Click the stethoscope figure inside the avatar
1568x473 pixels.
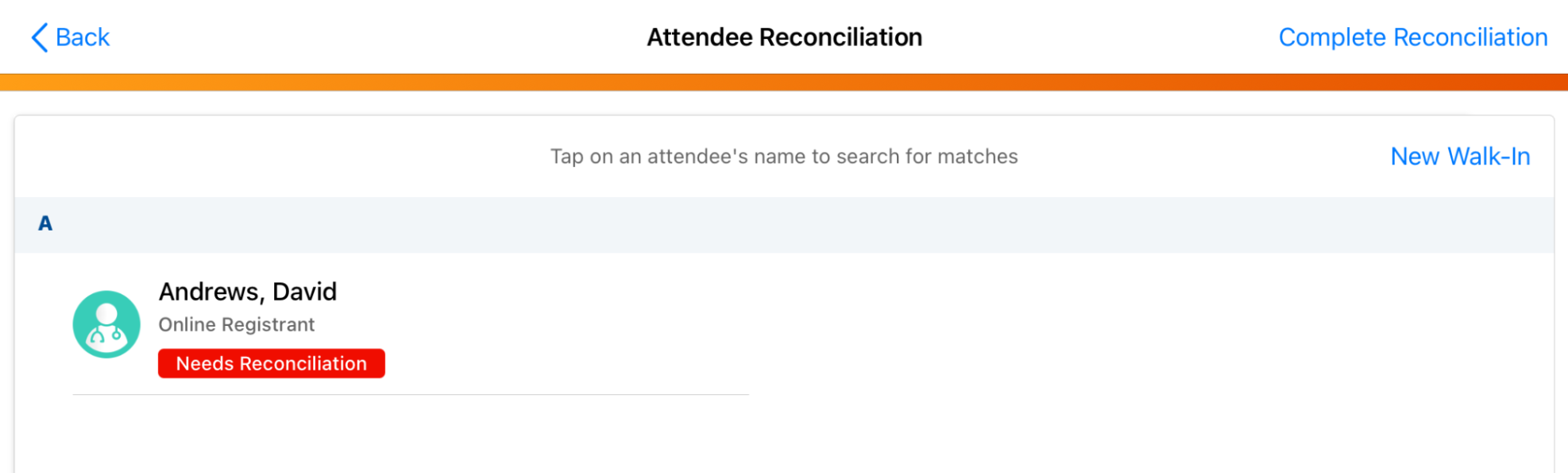[x=106, y=334]
